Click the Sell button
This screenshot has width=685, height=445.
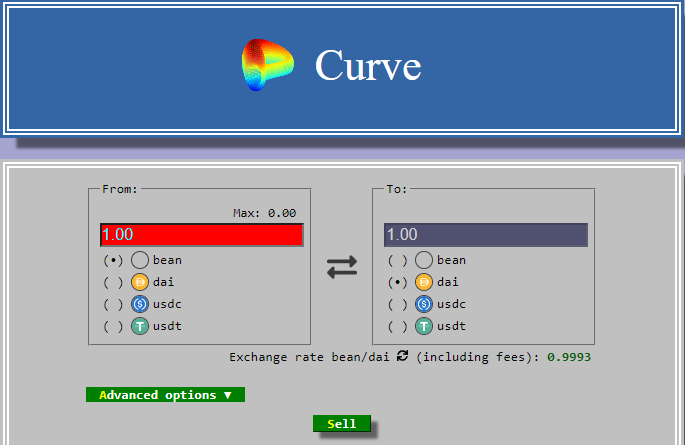[x=342, y=424]
